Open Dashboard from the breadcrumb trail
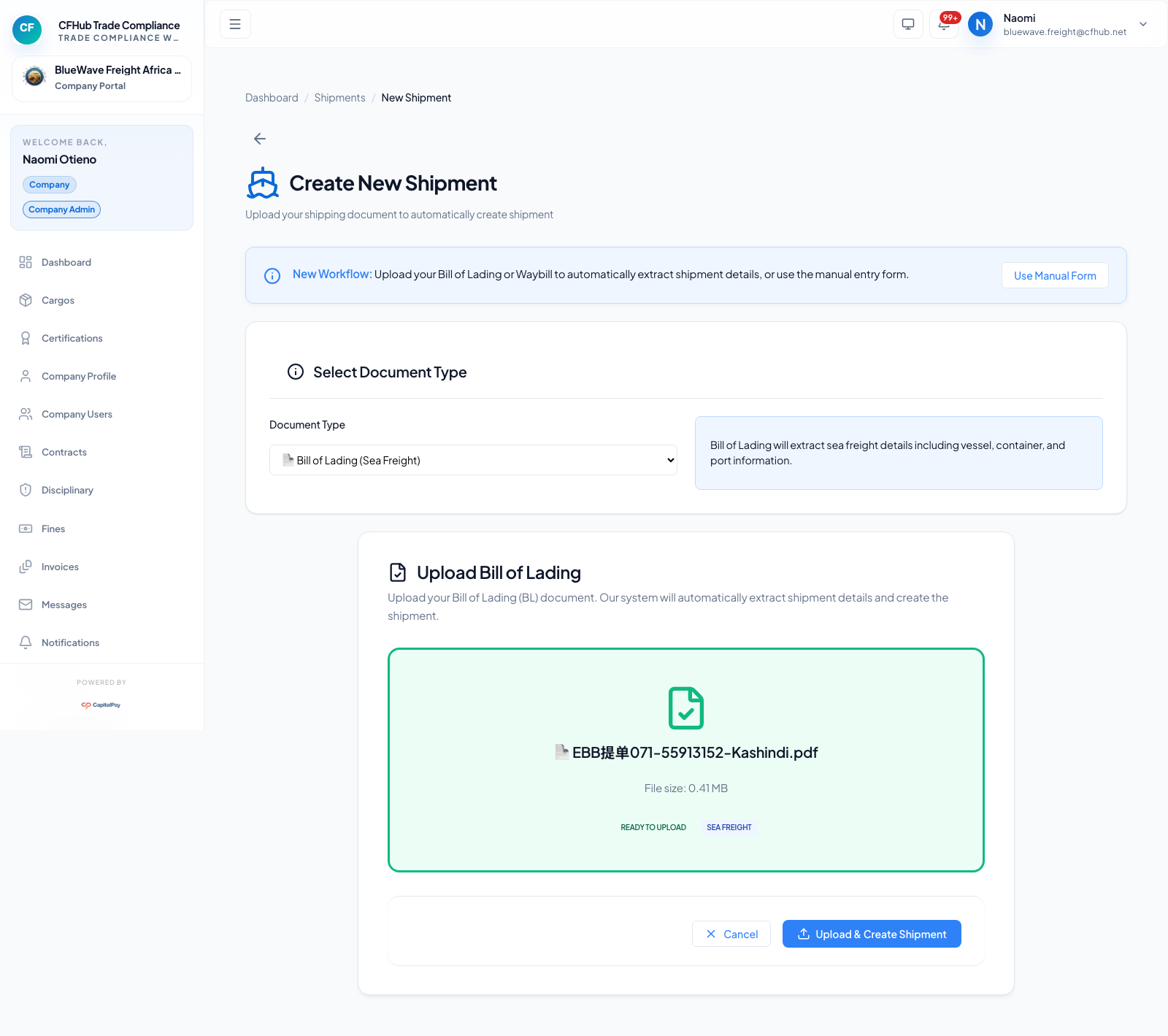 pyautogui.click(x=272, y=97)
